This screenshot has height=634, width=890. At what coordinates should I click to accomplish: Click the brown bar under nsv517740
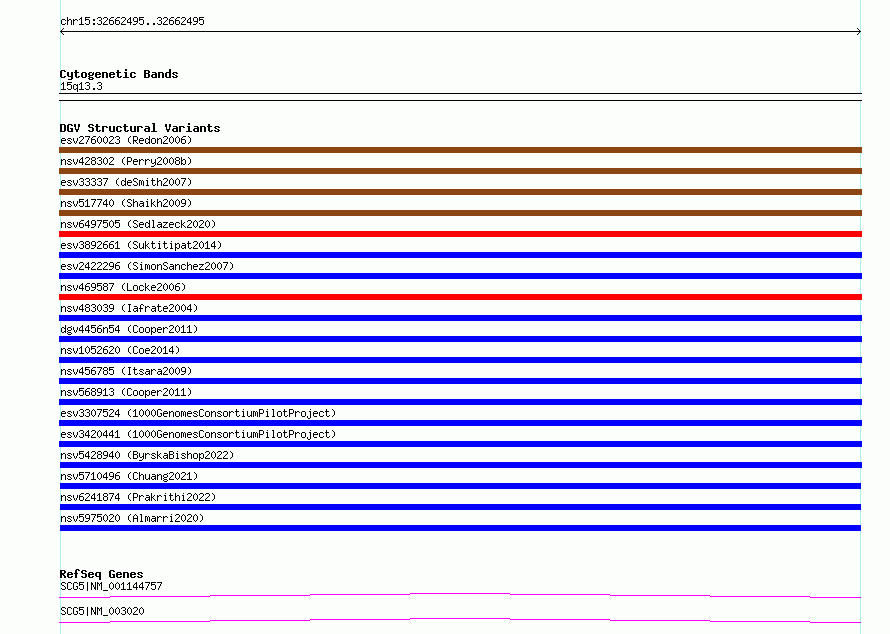pyautogui.click(x=460, y=213)
